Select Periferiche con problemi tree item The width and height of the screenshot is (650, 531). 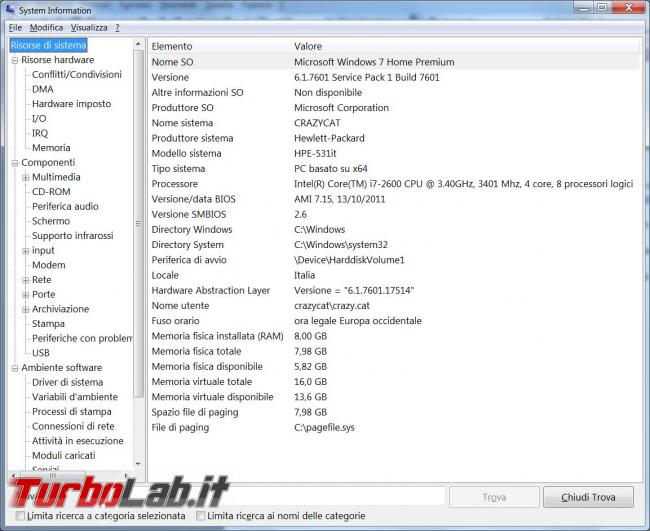pos(82,338)
